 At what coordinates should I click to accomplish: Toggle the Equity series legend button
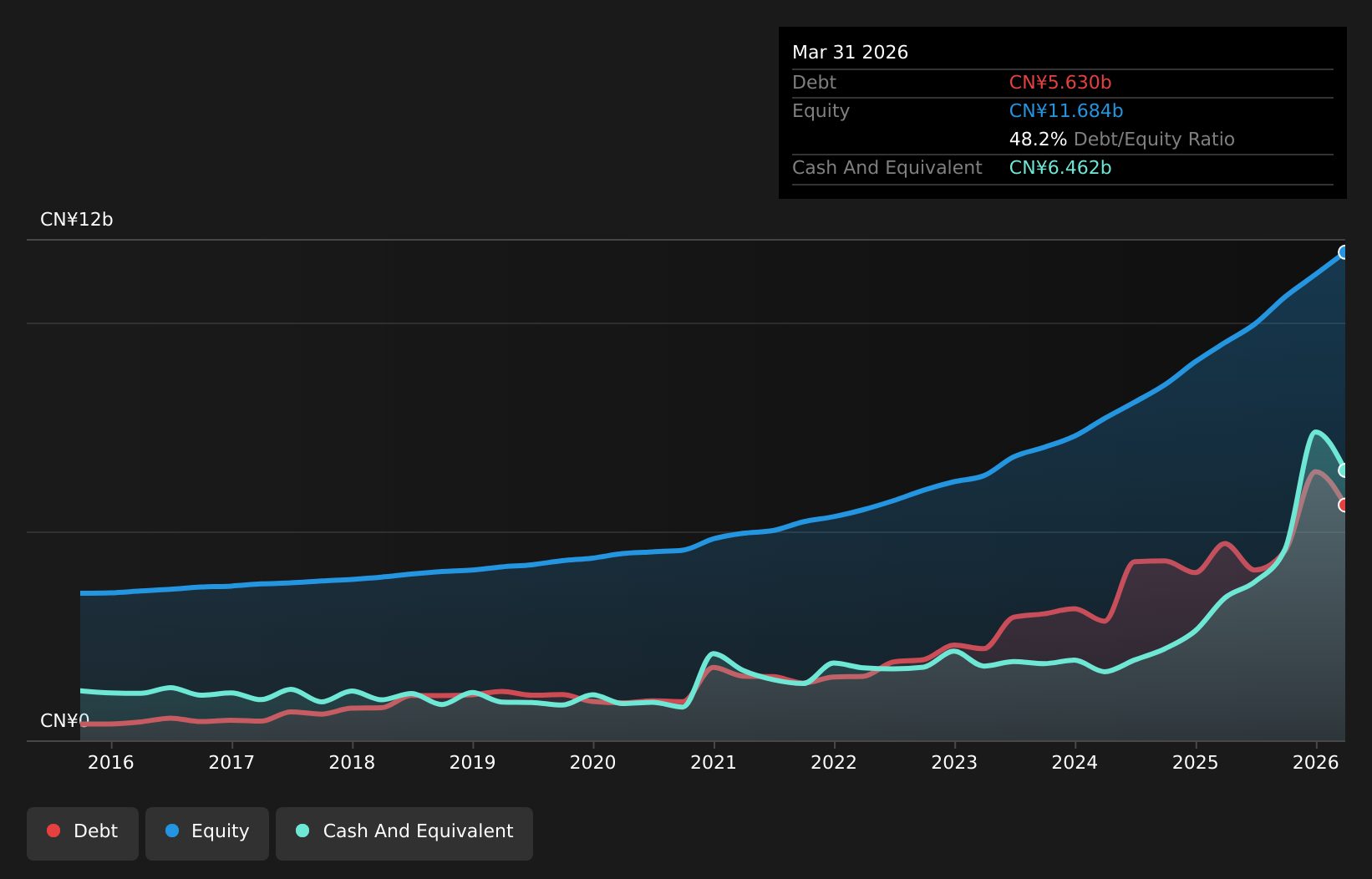click(x=207, y=833)
